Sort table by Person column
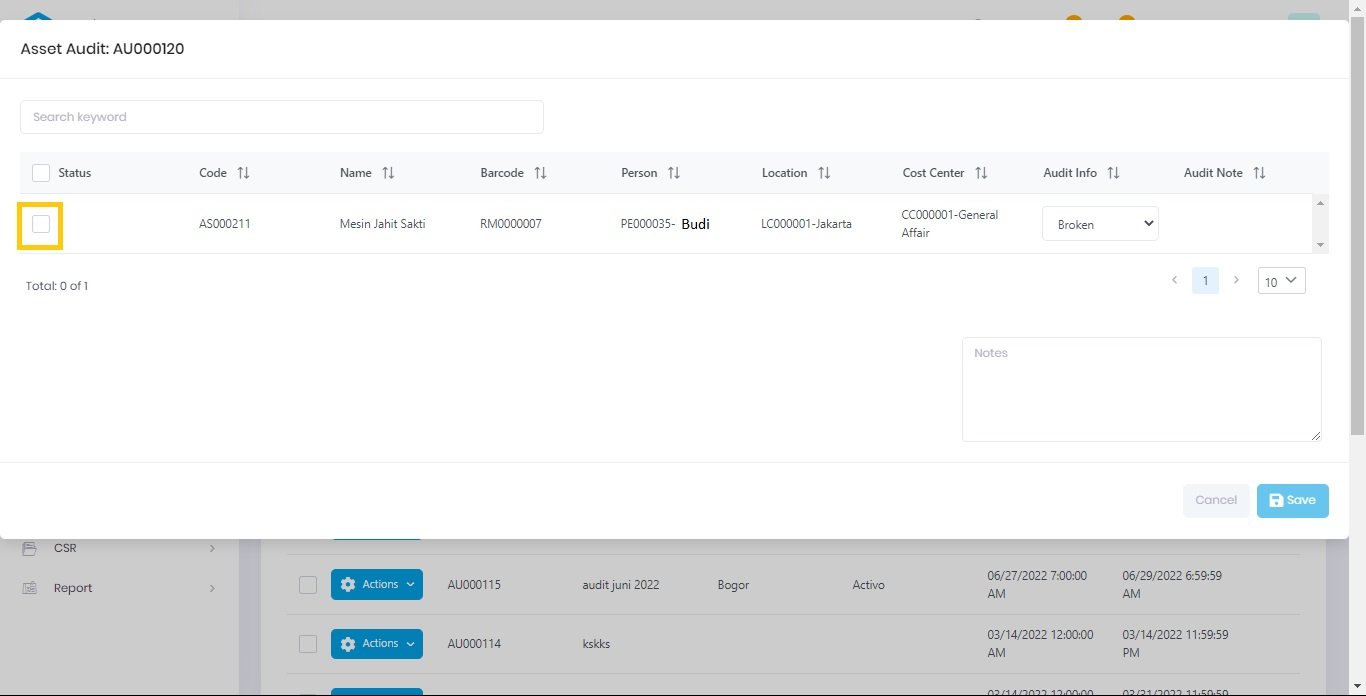1366x696 pixels. 674,173
